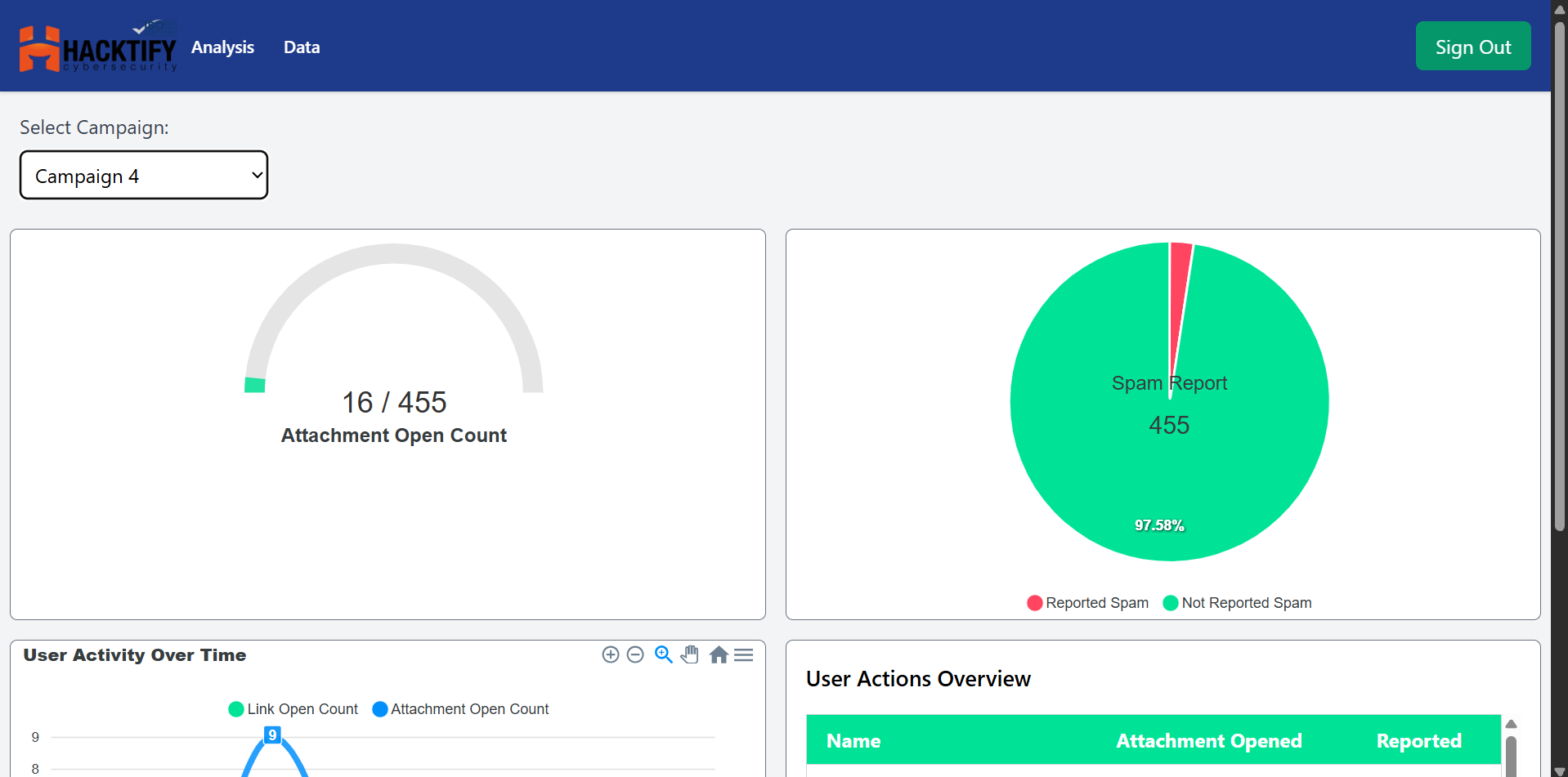Click the User Actions Overview heading
Viewport: 1568px width, 777px height.
918,679
